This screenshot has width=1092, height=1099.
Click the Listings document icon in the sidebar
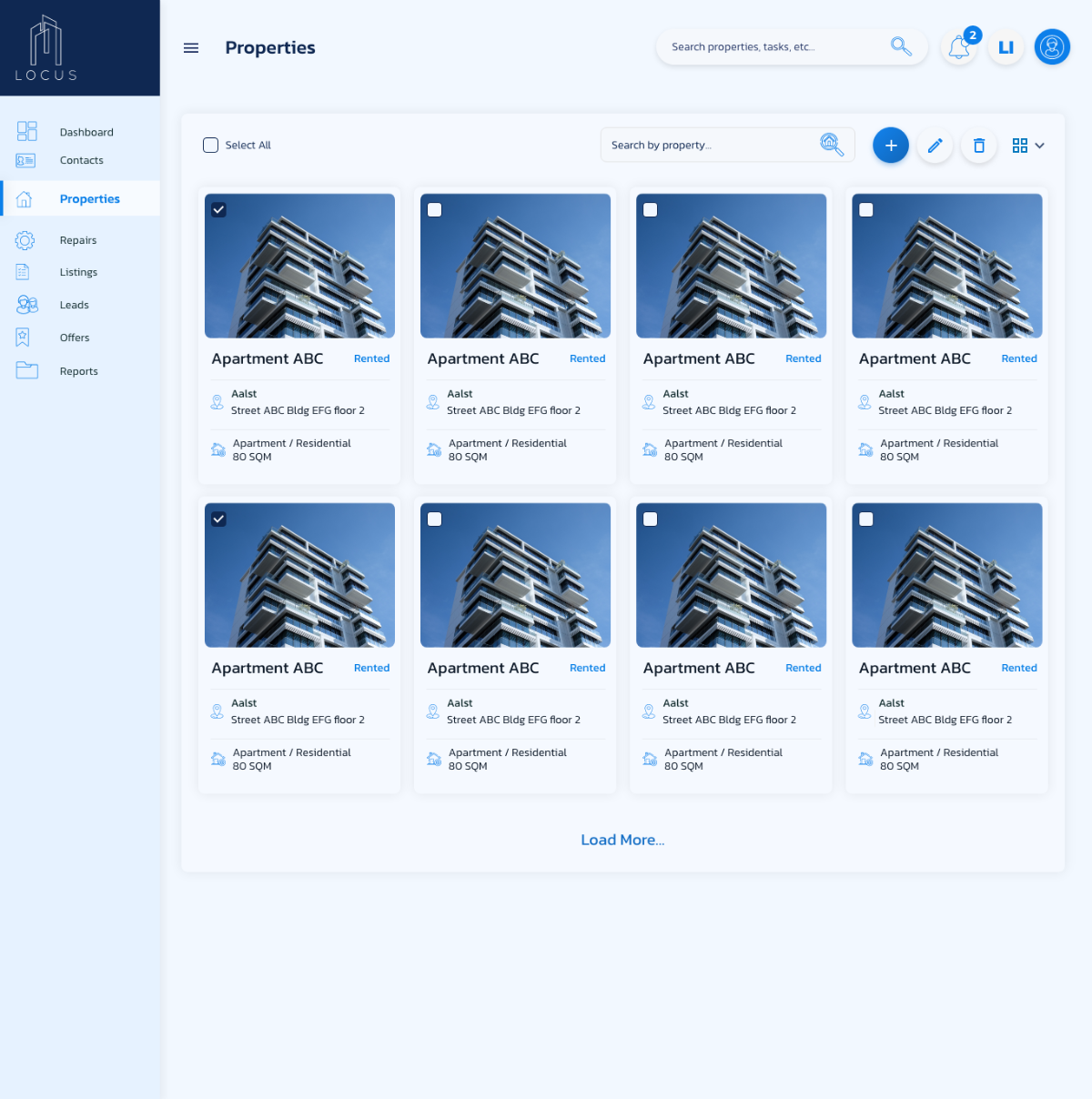coord(23,272)
